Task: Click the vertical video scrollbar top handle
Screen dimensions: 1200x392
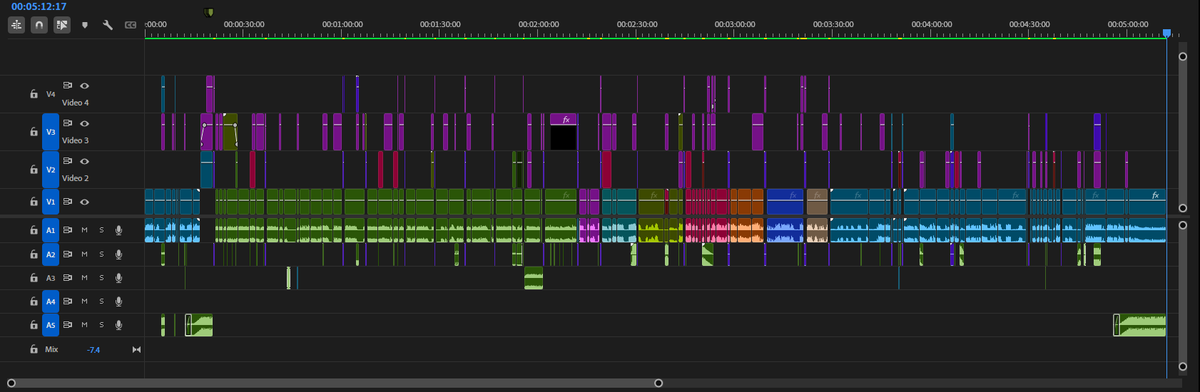Action: [x=1182, y=58]
